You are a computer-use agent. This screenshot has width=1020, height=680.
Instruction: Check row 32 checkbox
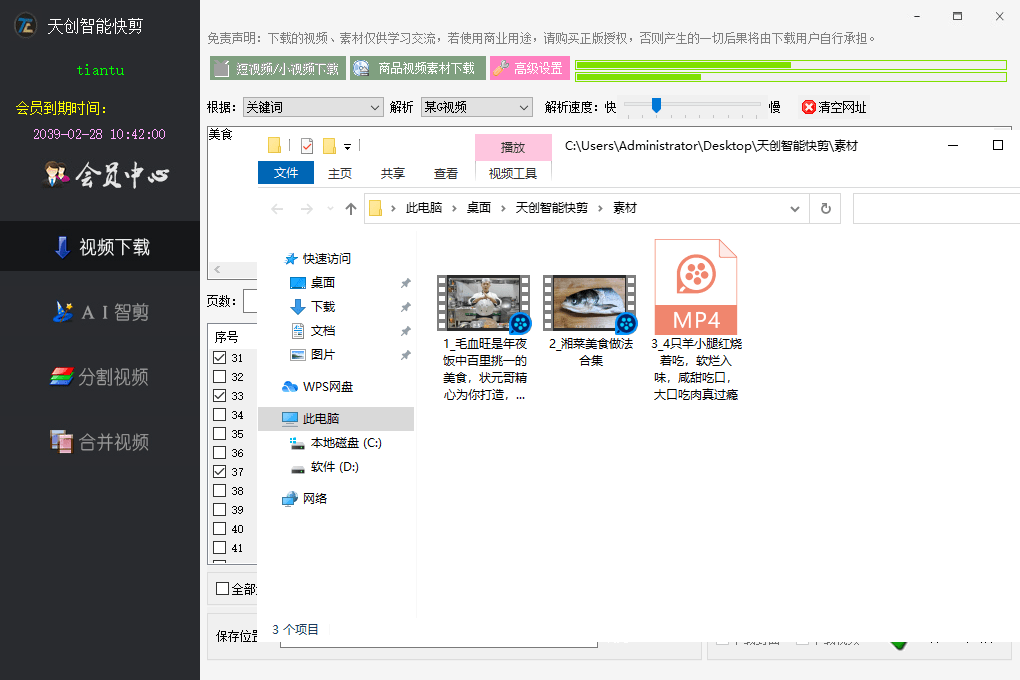[220, 376]
